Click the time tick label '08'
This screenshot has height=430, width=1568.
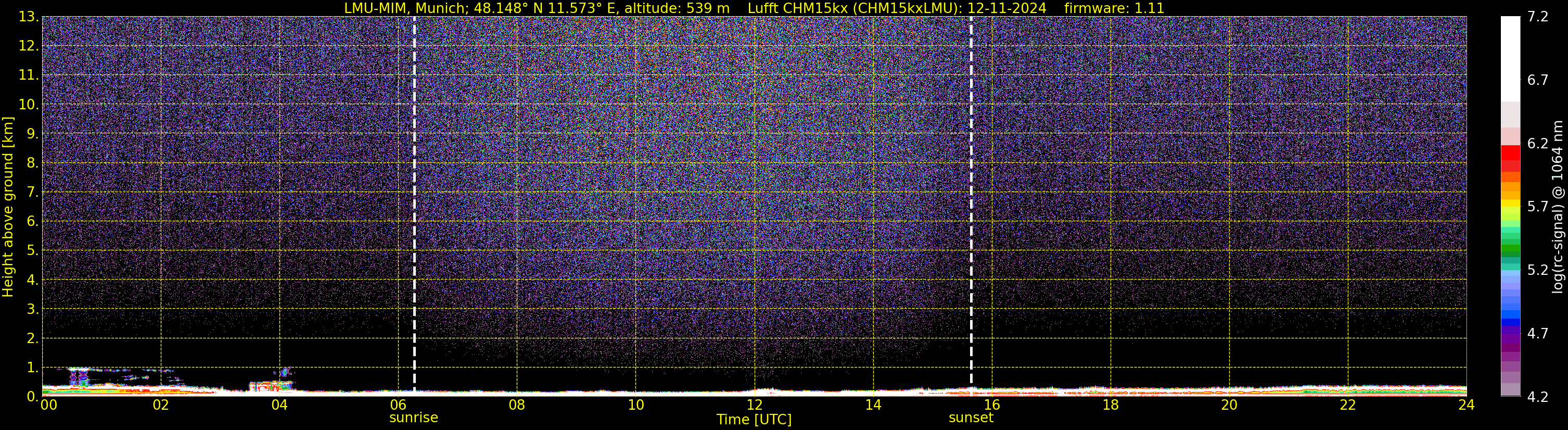coord(517,405)
